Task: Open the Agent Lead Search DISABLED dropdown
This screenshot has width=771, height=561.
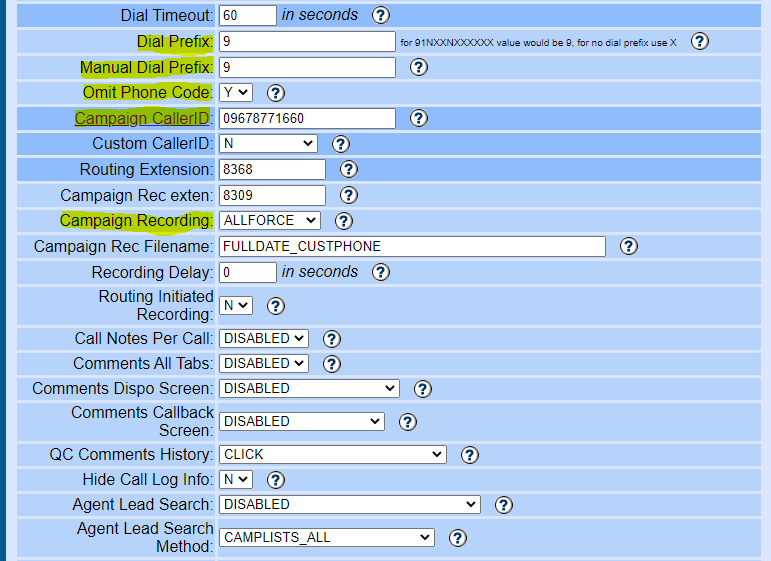Action: click(x=350, y=504)
